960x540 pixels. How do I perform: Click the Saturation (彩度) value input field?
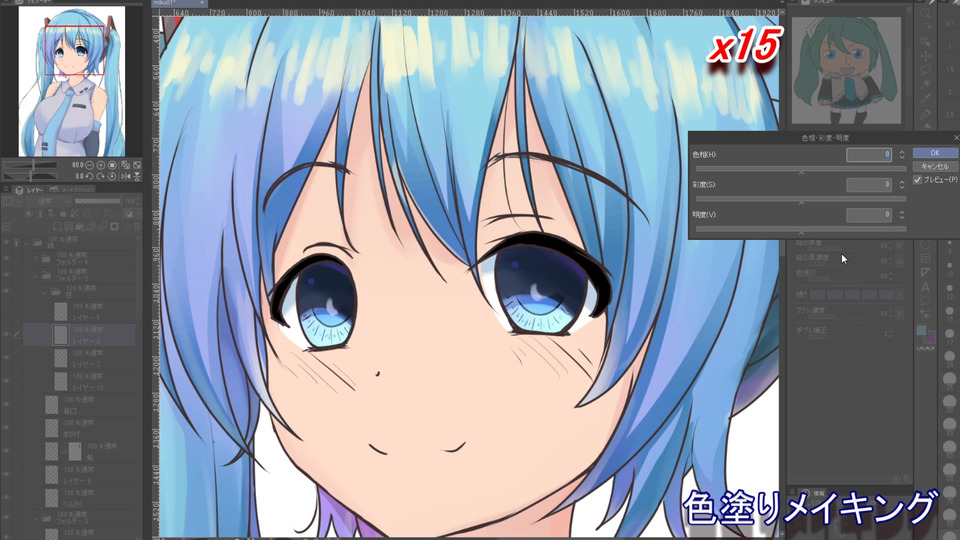click(869, 184)
